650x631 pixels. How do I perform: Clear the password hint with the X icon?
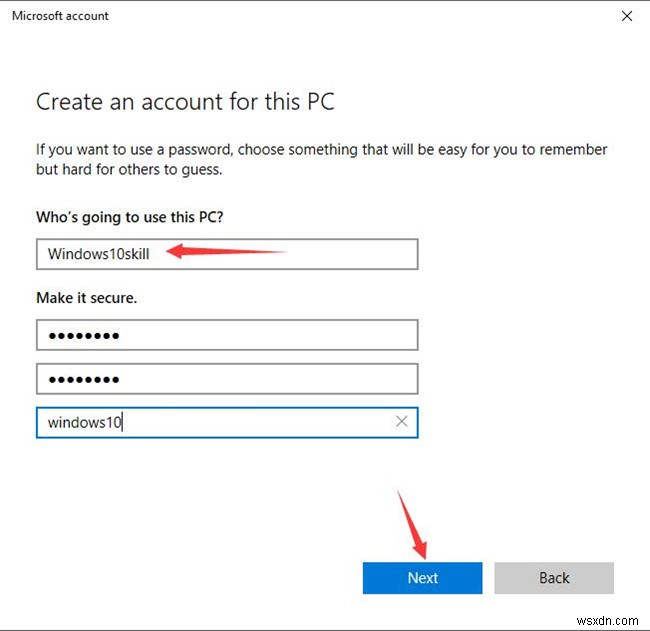401,422
